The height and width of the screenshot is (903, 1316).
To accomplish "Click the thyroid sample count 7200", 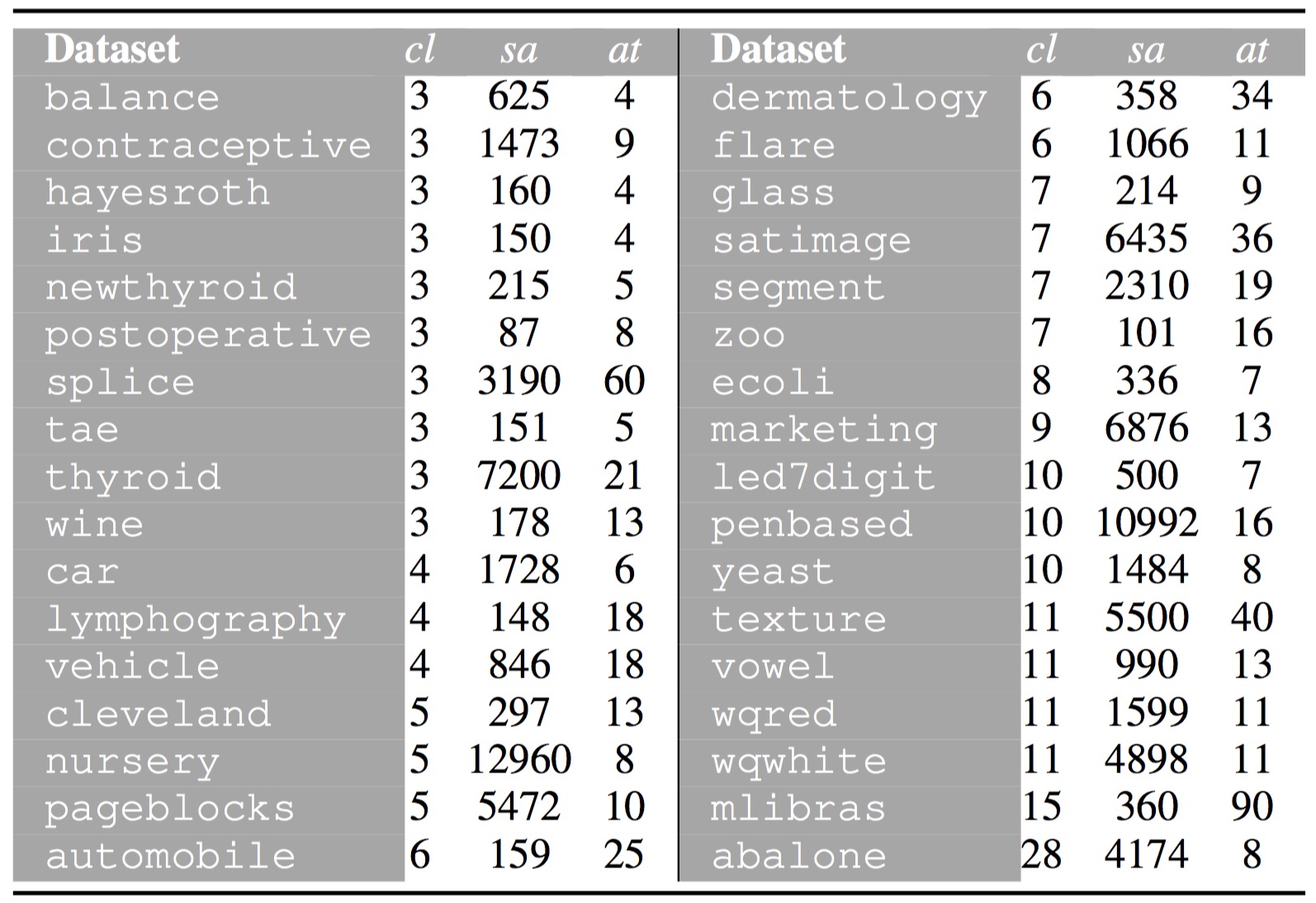I will (x=518, y=475).
